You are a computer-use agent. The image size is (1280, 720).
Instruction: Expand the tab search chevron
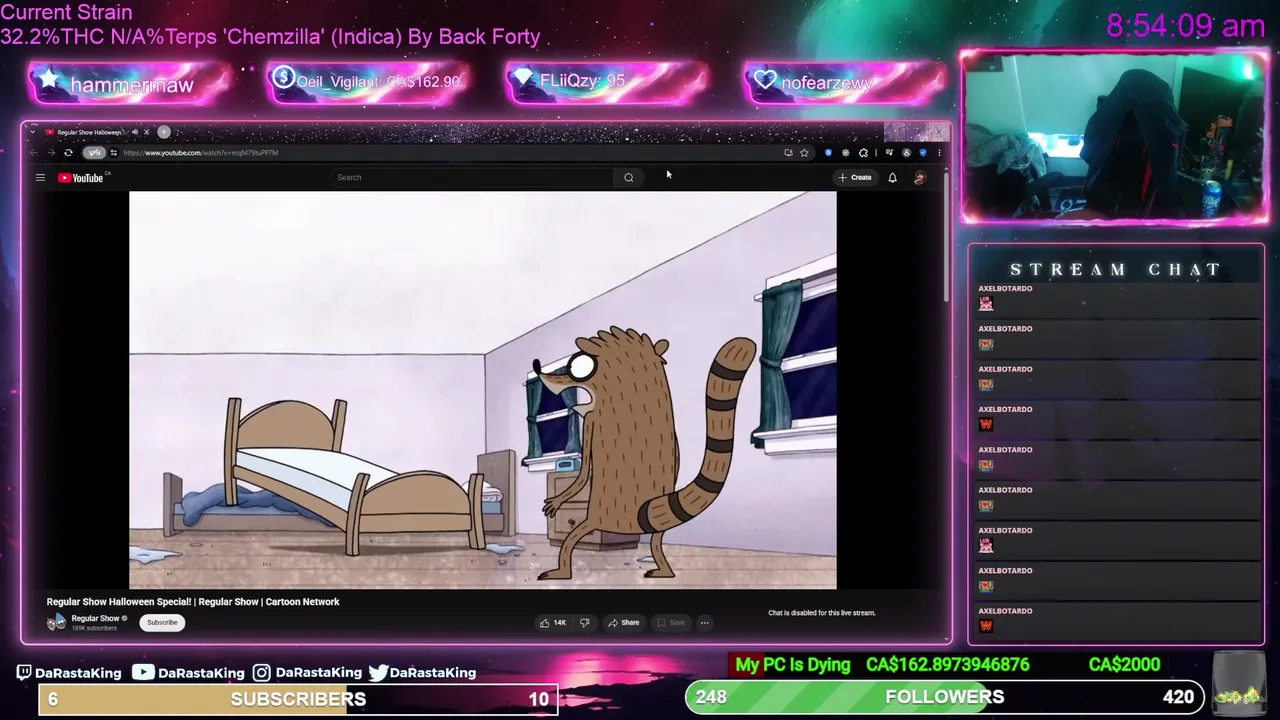tap(33, 132)
